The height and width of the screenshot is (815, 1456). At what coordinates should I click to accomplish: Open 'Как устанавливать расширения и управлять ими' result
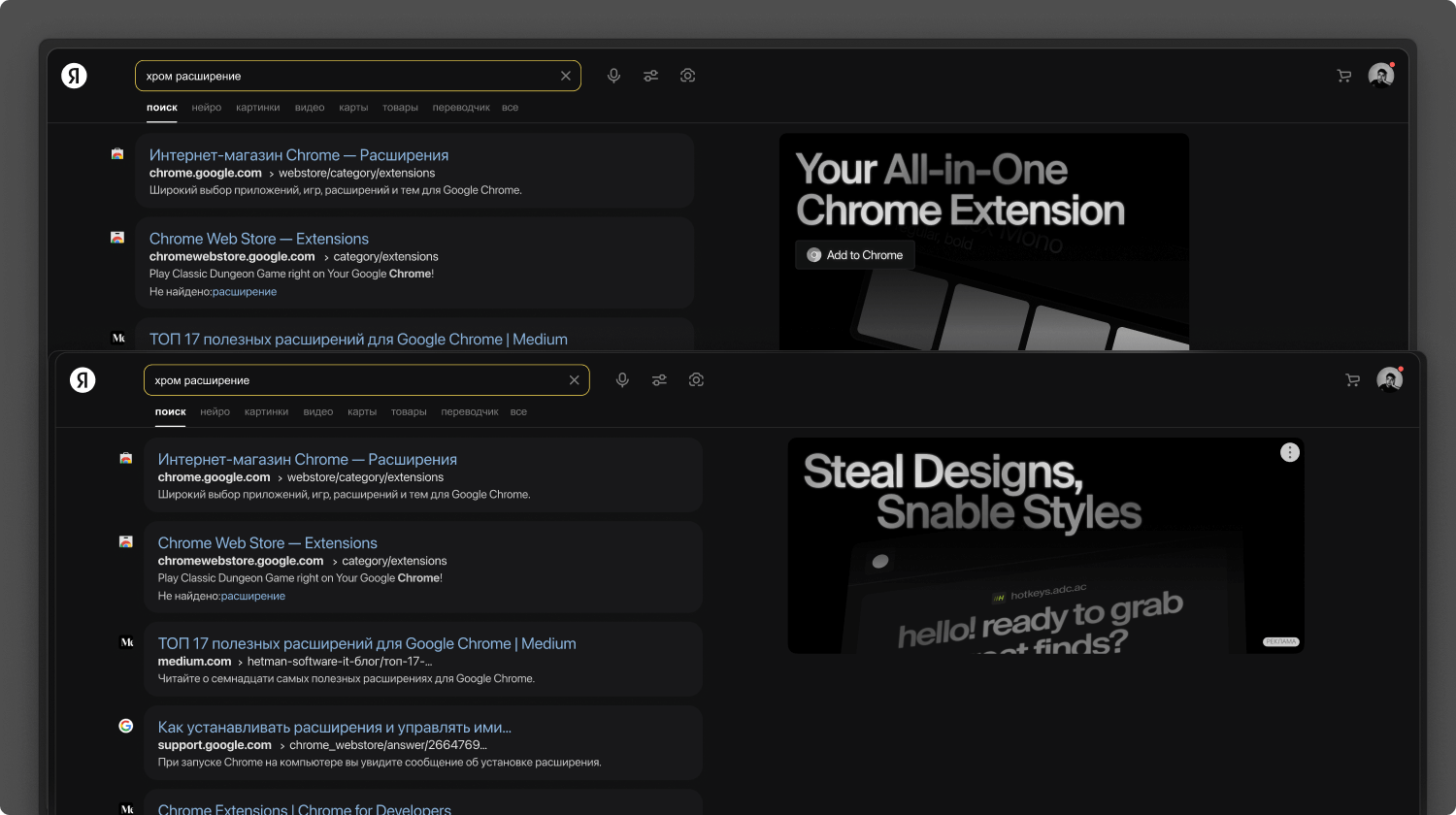tap(334, 728)
